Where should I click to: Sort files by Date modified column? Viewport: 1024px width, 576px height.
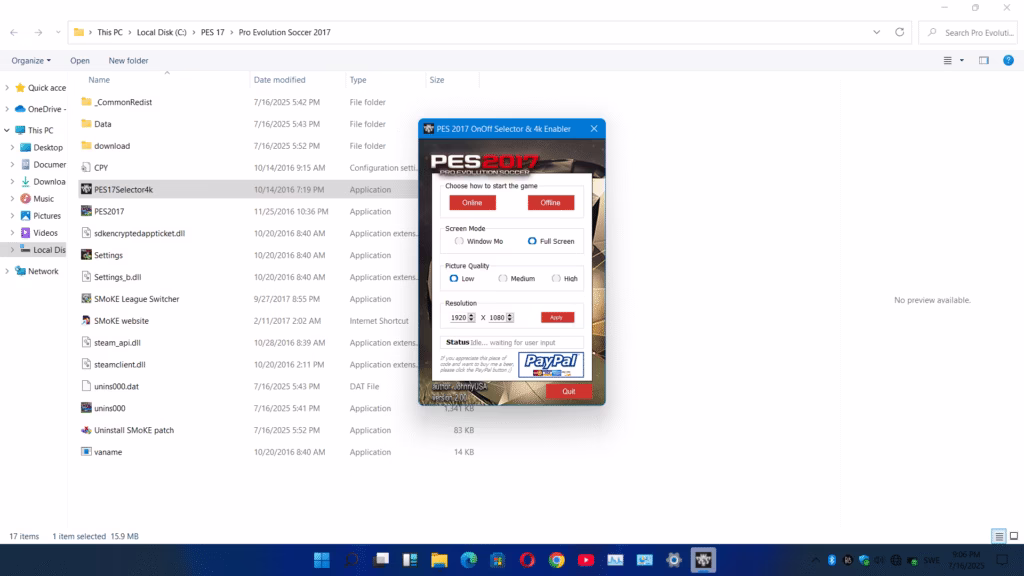click(x=280, y=80)
